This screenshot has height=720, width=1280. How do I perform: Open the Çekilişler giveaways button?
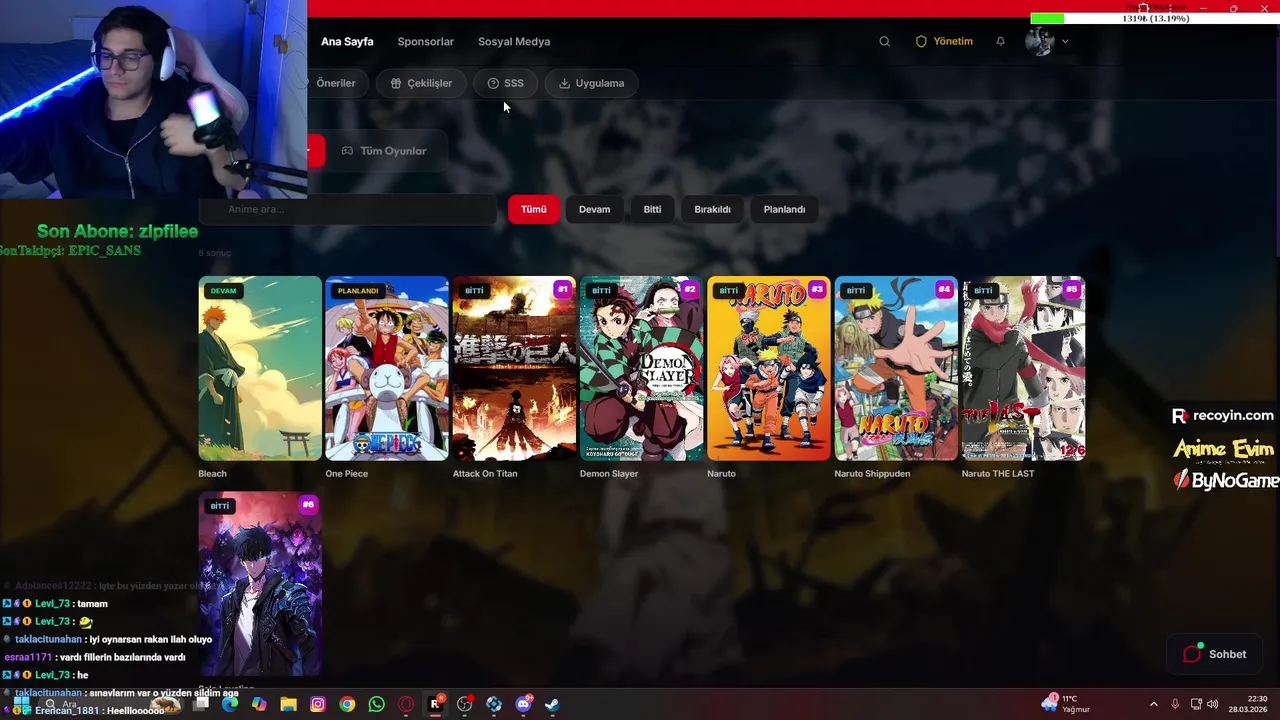pos(421,83)
